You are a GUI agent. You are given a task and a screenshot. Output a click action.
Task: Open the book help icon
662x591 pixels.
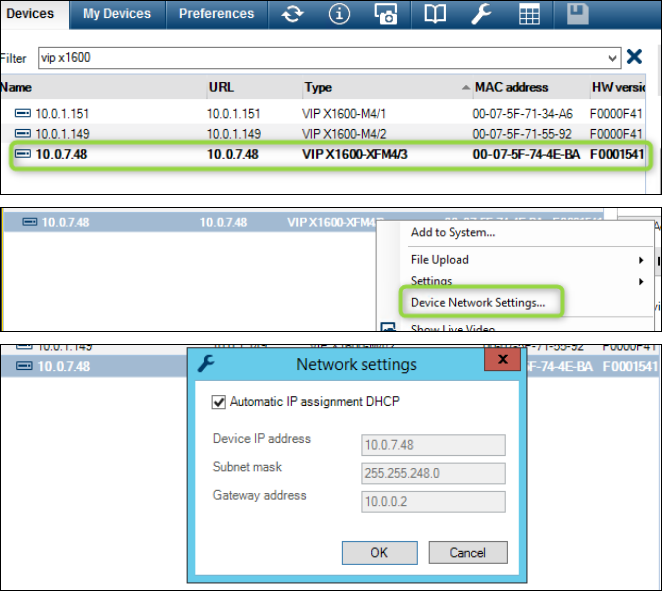click(434, 14)
